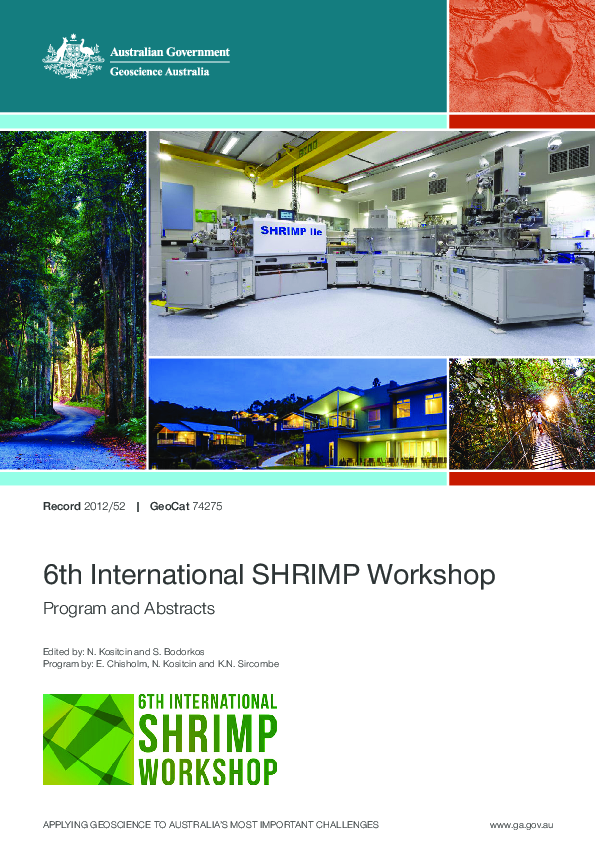Click the red accent bar under the map
The height and width of the screenshot is (842, 595).
[521, 121]
